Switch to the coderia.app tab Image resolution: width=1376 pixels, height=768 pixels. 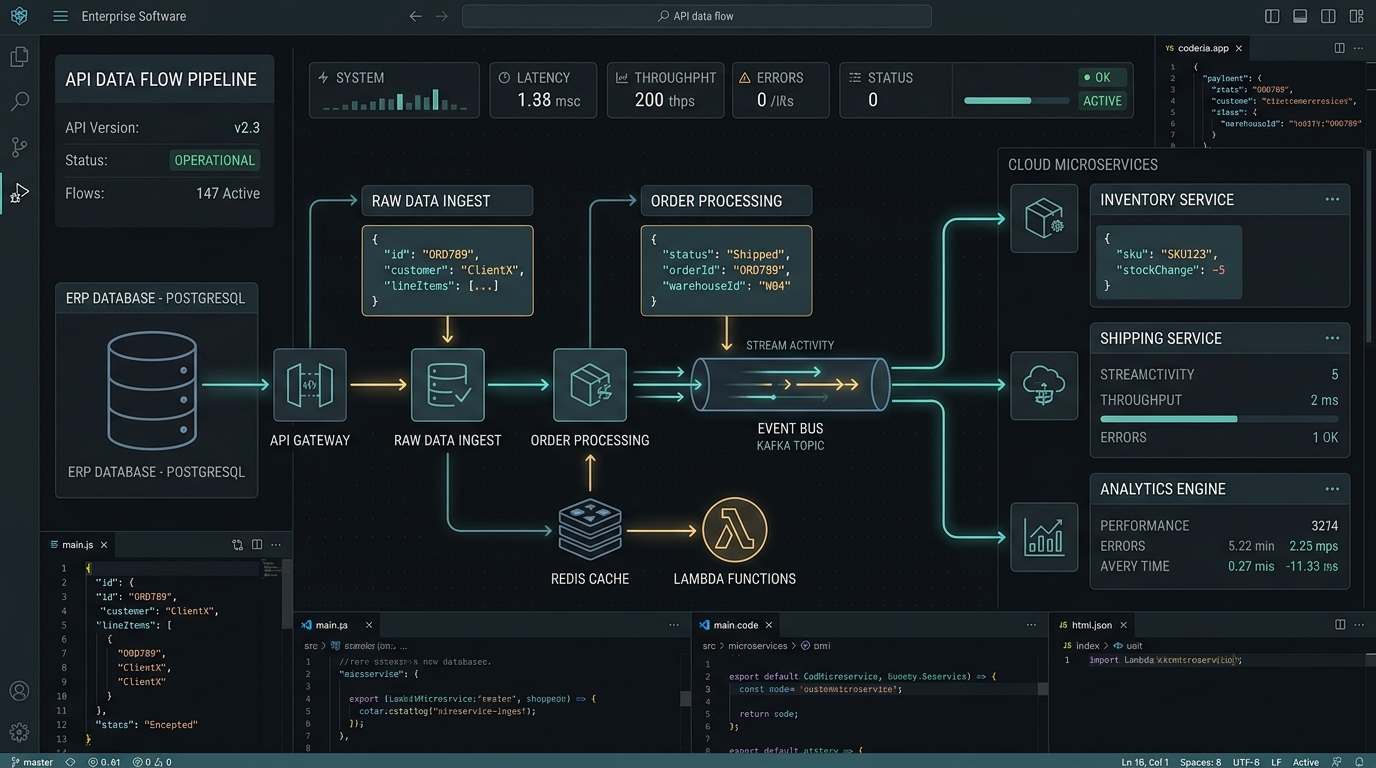(x=1204, y=48)
